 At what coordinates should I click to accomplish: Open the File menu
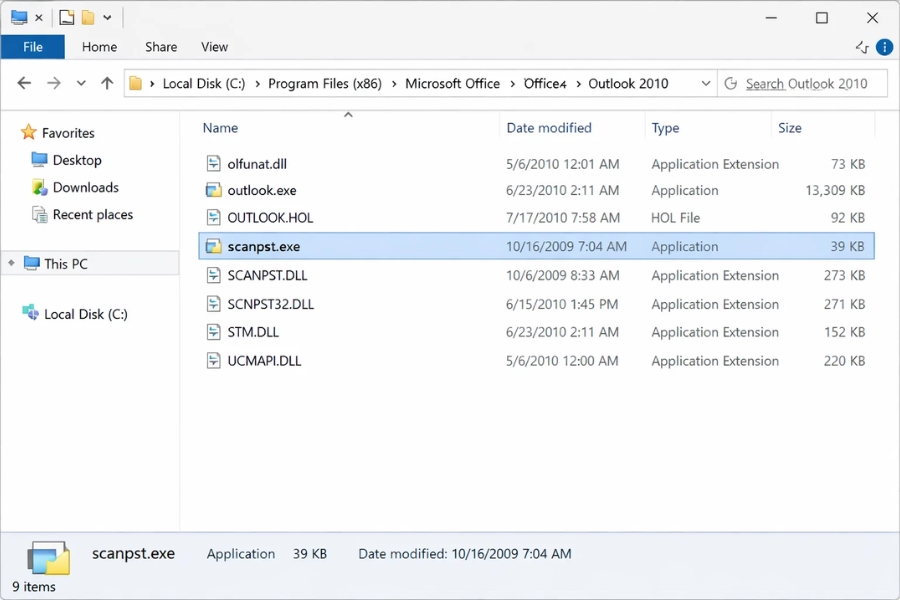pyautogui.click(x=33, y=47)
